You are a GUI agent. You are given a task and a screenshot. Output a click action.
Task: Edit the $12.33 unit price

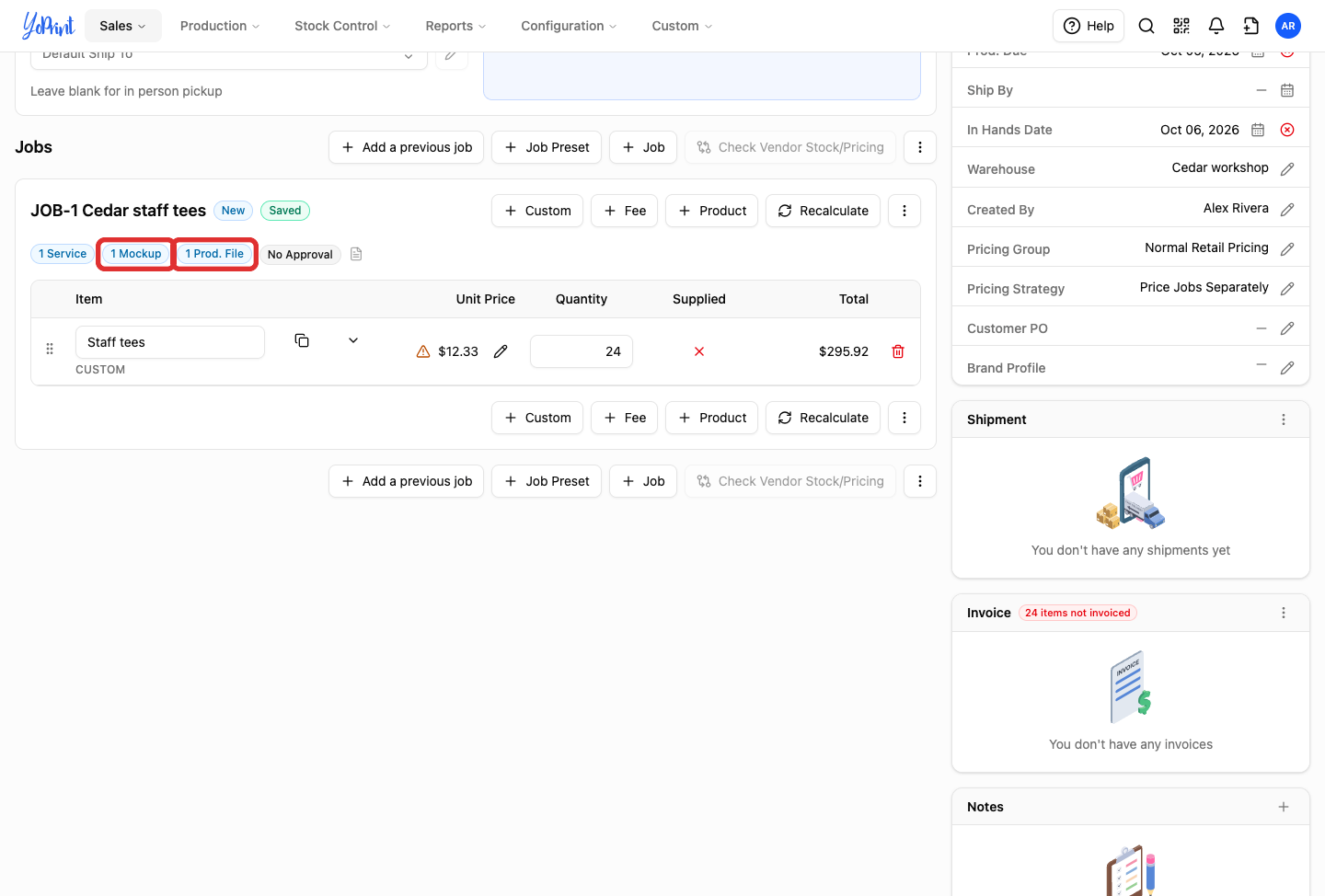click(x=501, y=351)
